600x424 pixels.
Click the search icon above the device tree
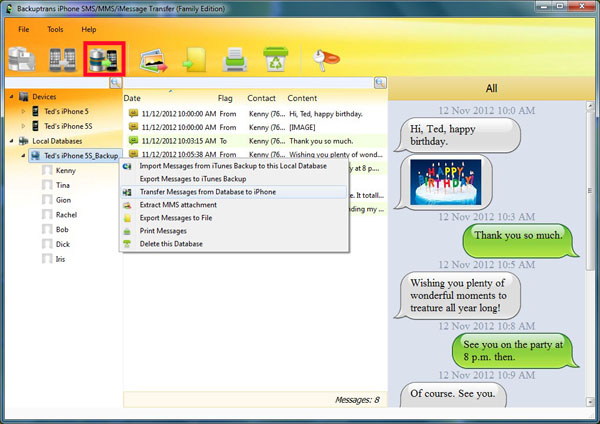pos(115,83)
